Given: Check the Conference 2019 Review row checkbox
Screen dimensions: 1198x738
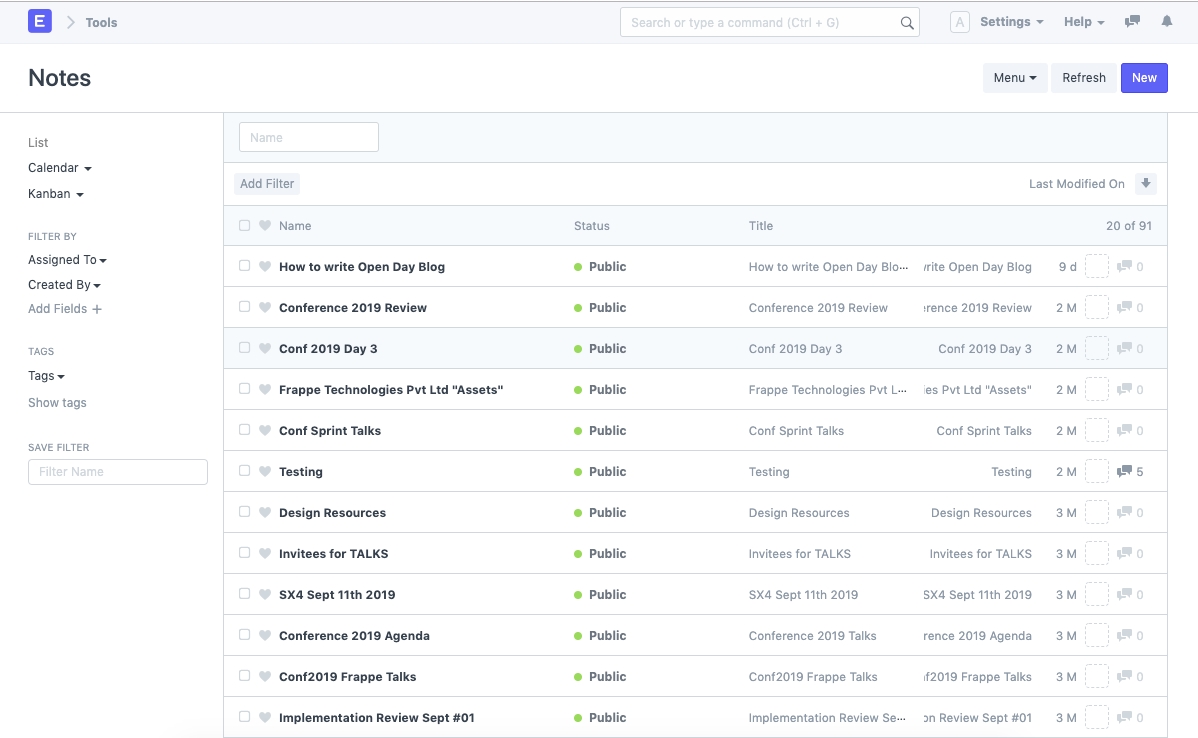Looking at the screenshot, I should pos(245,308).
